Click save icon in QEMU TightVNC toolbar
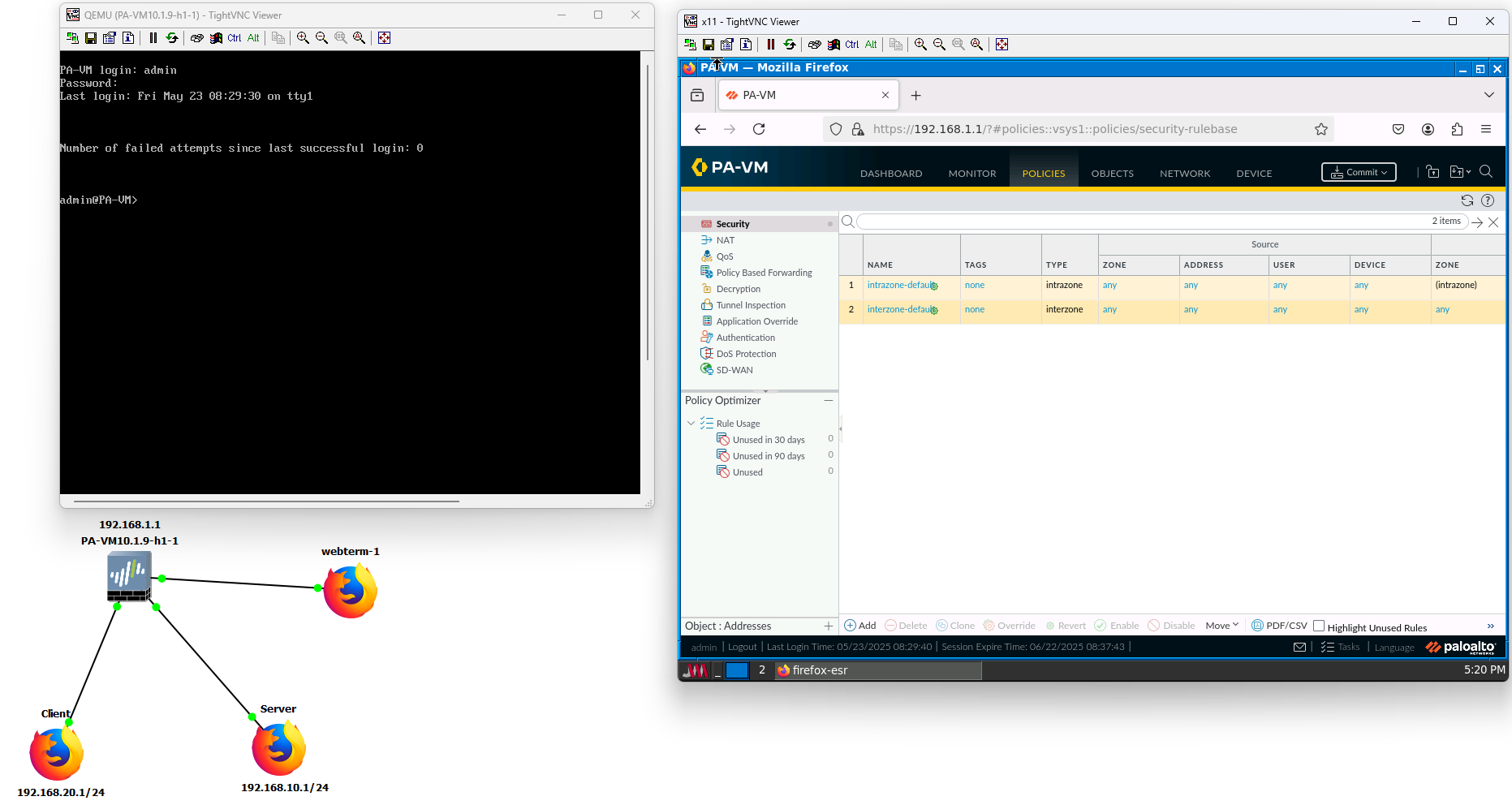 91,38
